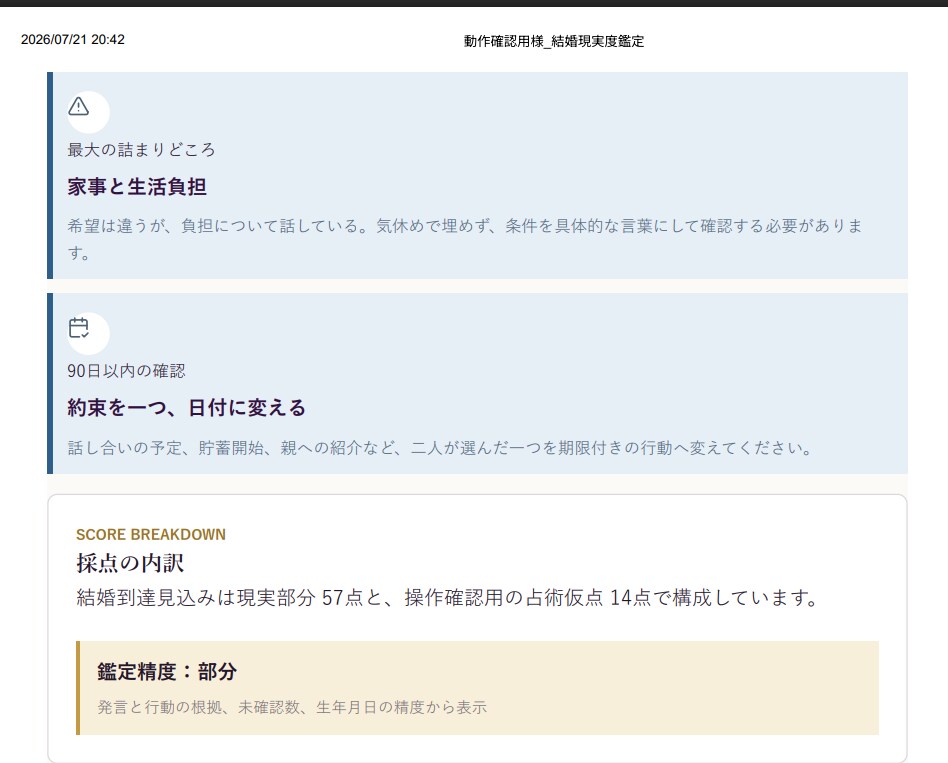
Task: Click the label 最大の詰まりどころ
Action: click(x=141, y=149)
